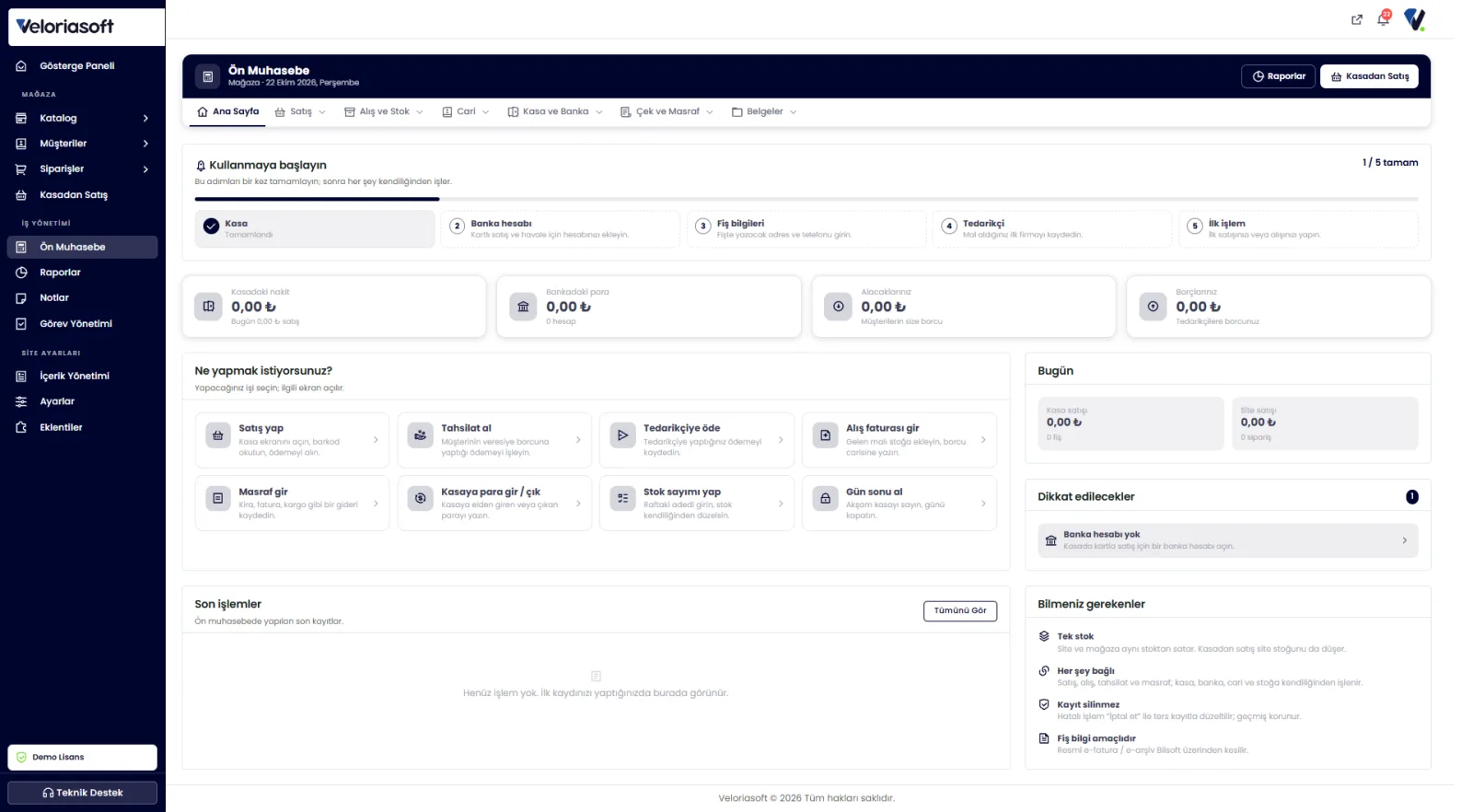
Task: Click the onboarding progress bar
Action: (x=806, y=199)
